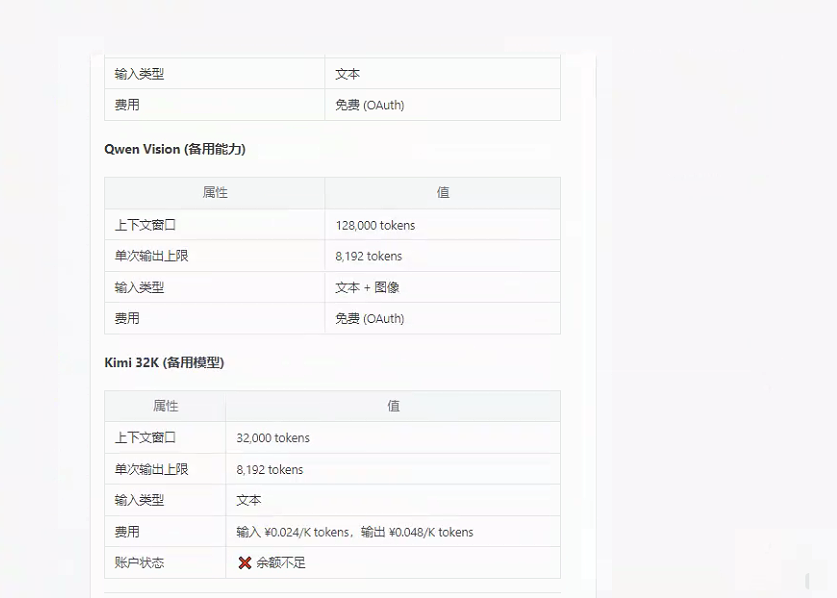Screen dimensions: 837x598
Task: Click '值' header in Qwen Vision table
Action: pos(443,193)
